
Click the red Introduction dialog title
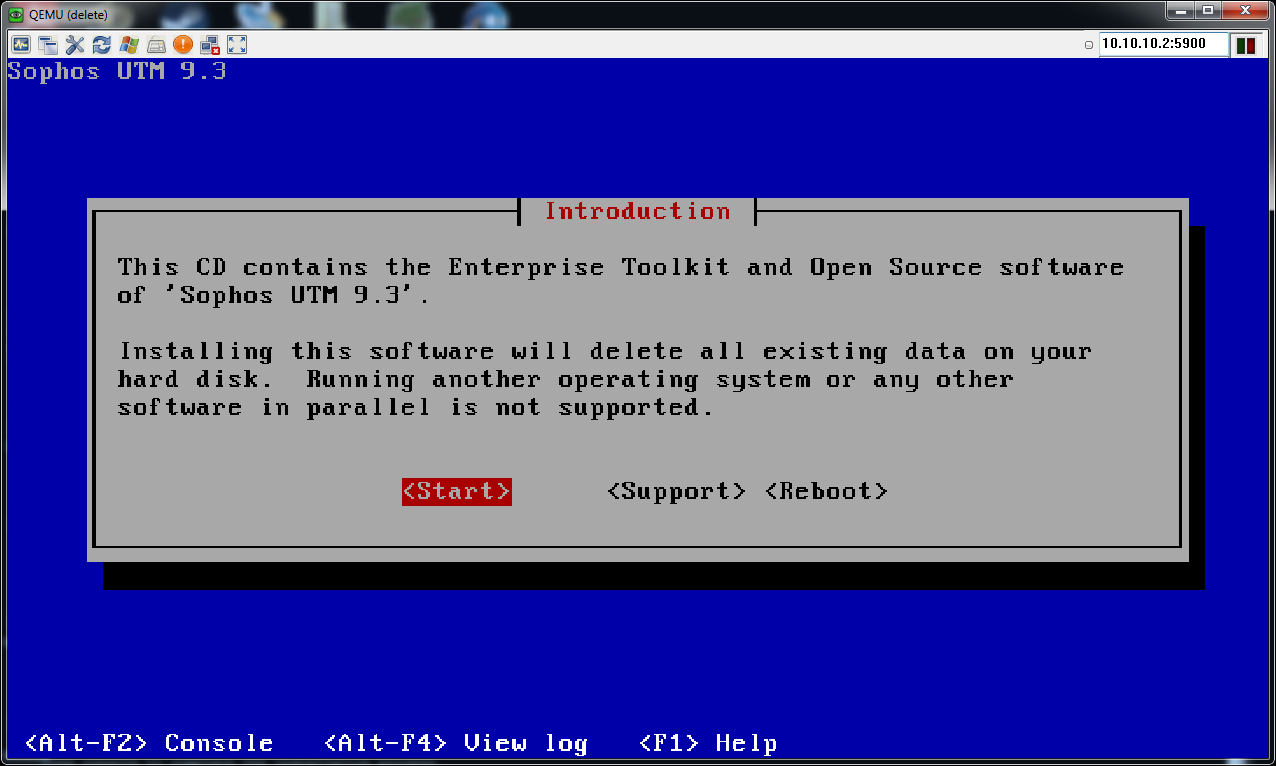coord(637,211)
